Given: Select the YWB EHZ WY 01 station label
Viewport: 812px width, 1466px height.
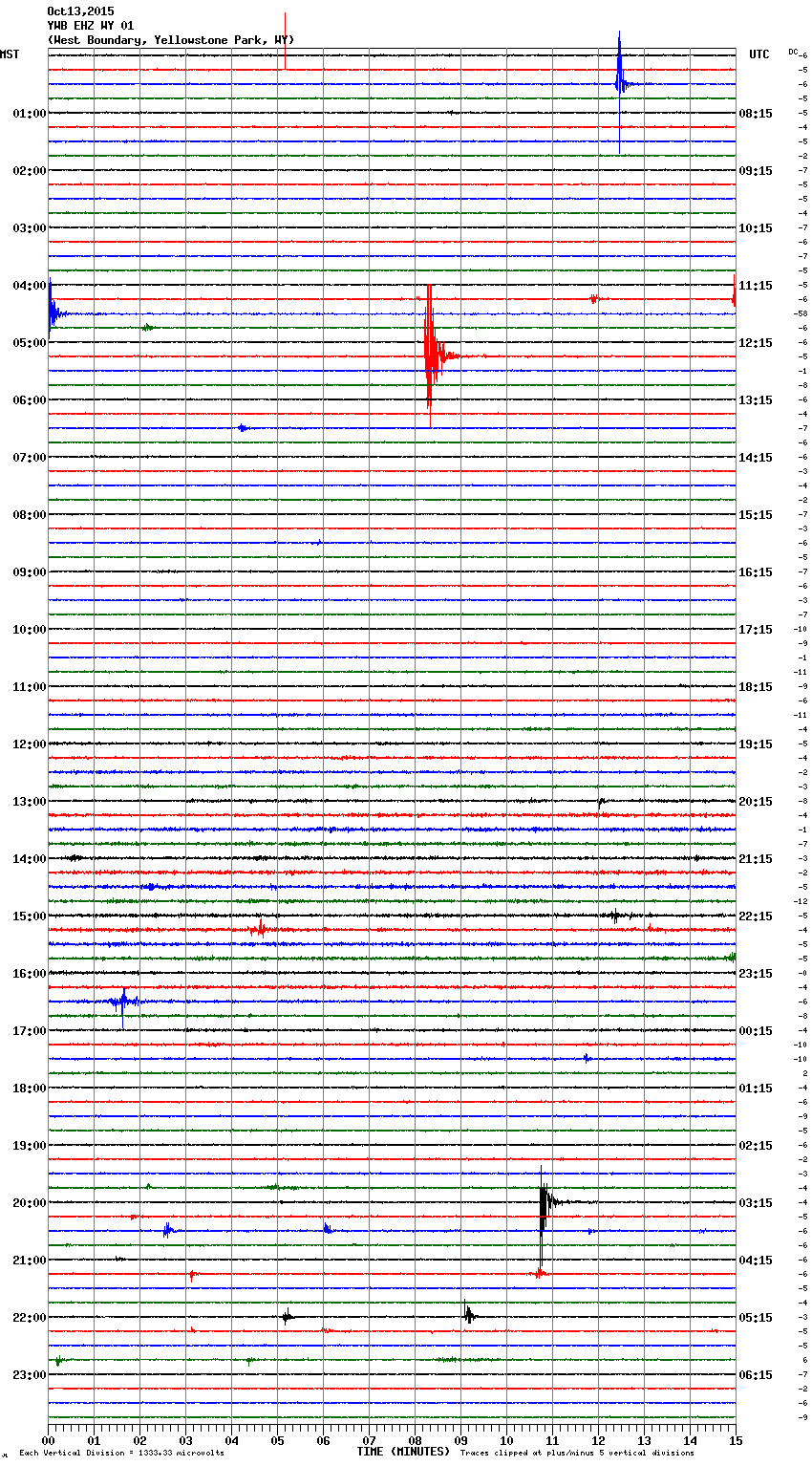Looking at the screenshot, I should pyautogui.click(x=91, y=26).
